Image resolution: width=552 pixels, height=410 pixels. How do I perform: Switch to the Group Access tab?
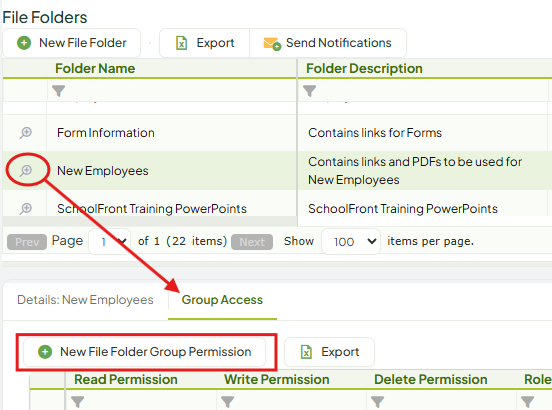coord(222,300)
